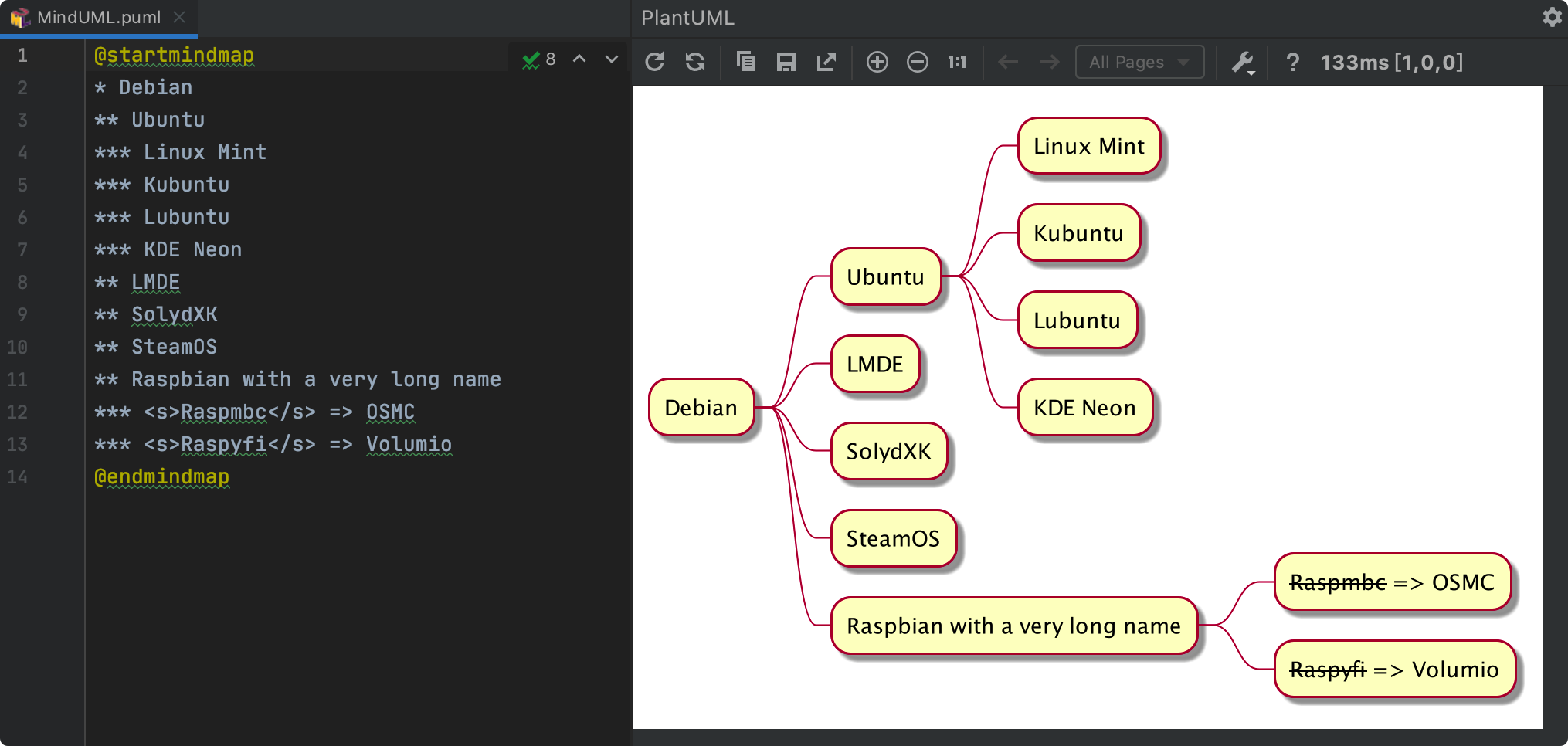Zoom in on the diagram

pos(877,62)
